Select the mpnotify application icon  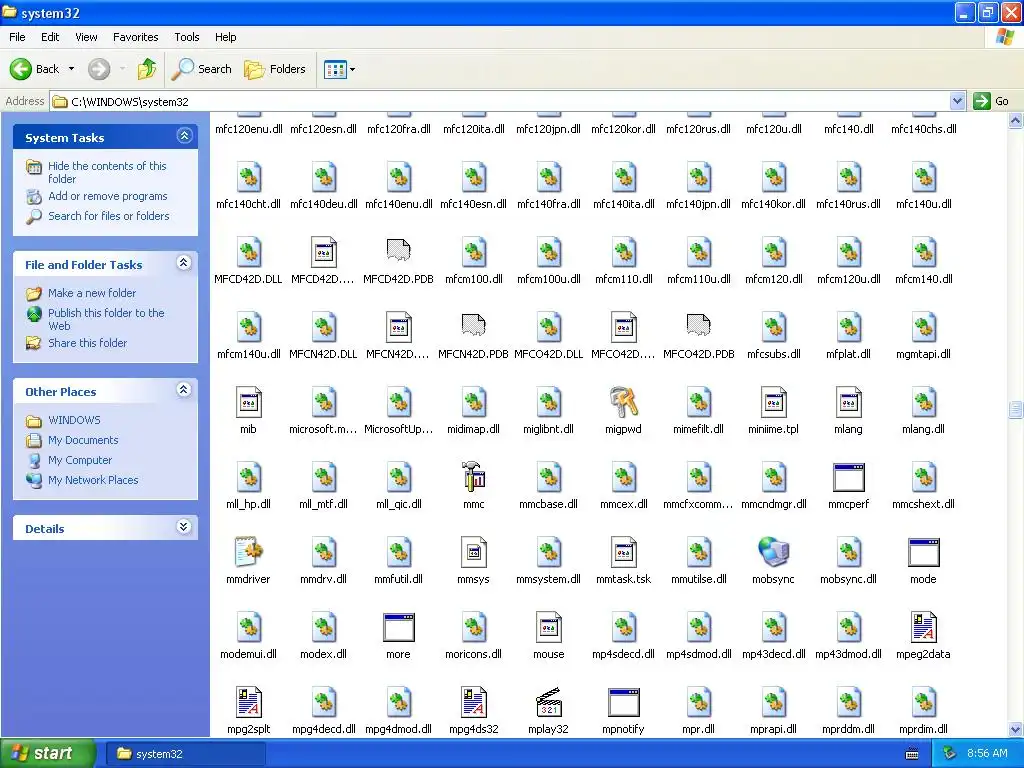[623, 703]
